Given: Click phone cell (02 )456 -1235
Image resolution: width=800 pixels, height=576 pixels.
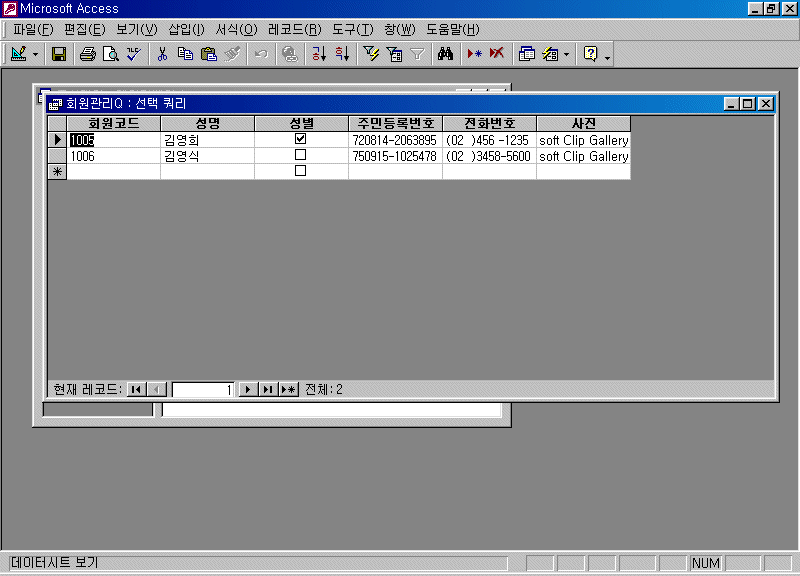Looking at the screenshot, I should click(490, 140).
